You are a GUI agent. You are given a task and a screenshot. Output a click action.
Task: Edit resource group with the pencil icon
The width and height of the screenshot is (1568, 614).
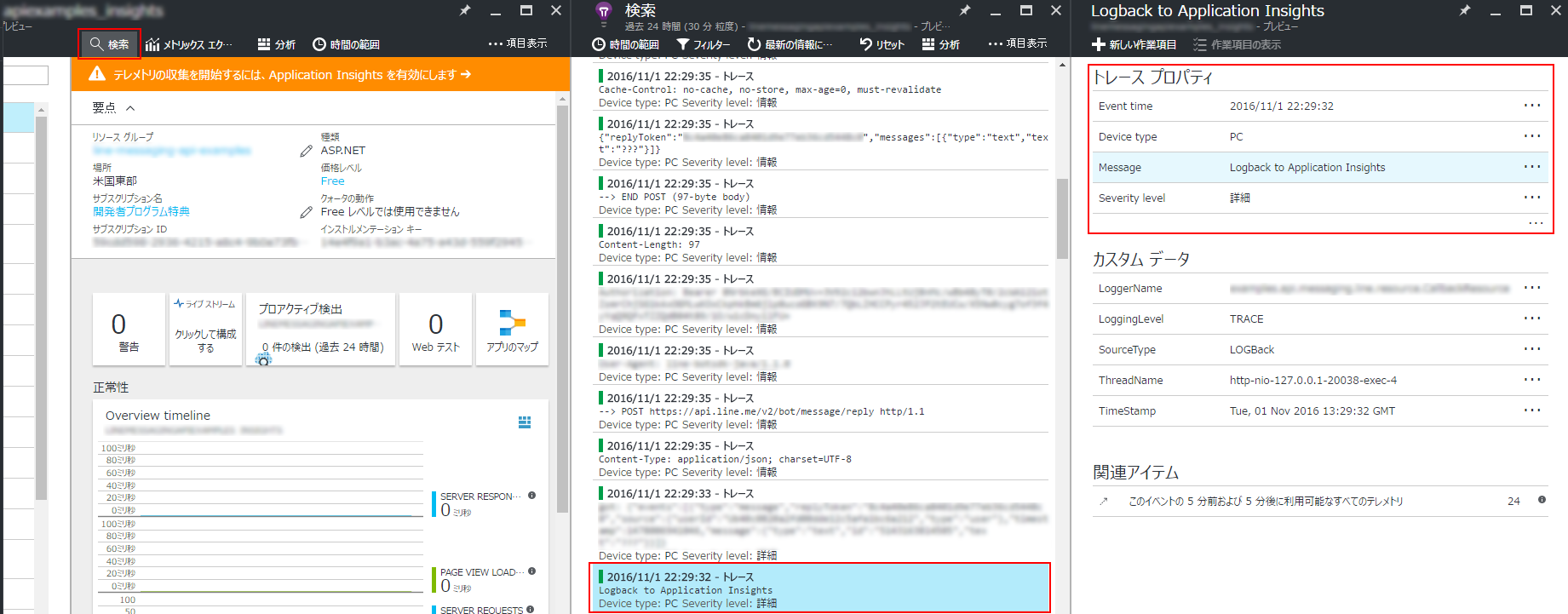coord(306,151)
